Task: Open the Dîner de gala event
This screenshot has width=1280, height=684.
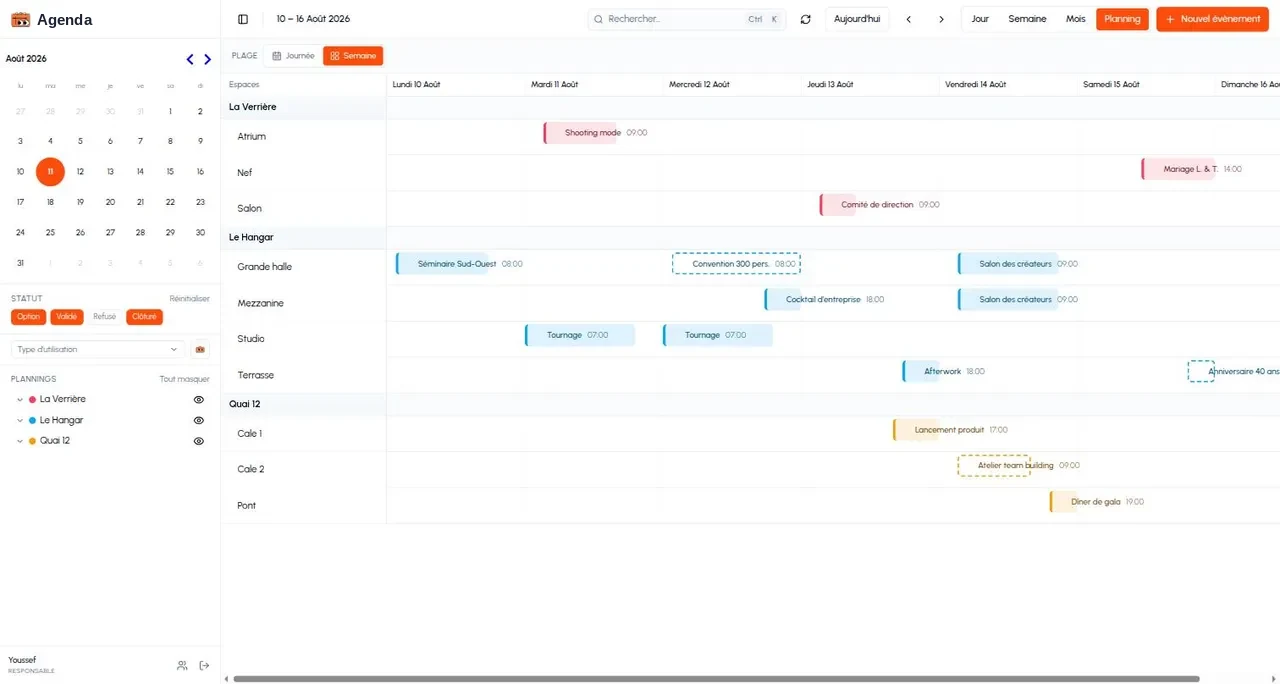Action: [1064, 502]
